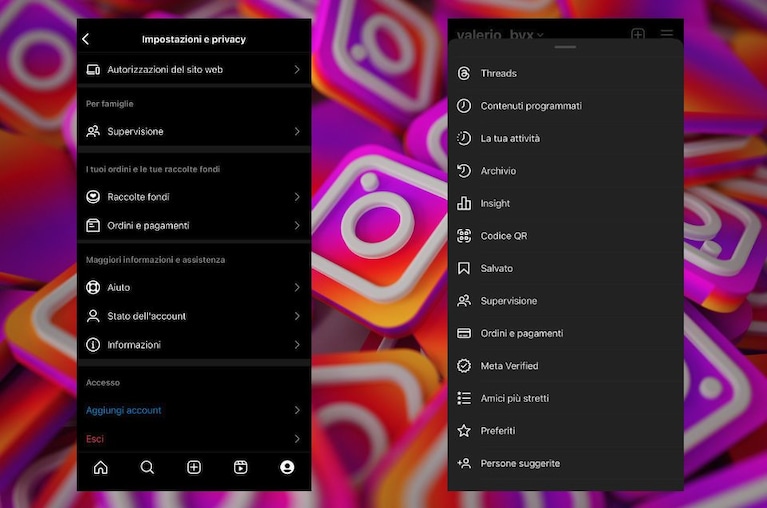Click the Aiuto label
Viewport: 767px width, 508px height.
119,287
